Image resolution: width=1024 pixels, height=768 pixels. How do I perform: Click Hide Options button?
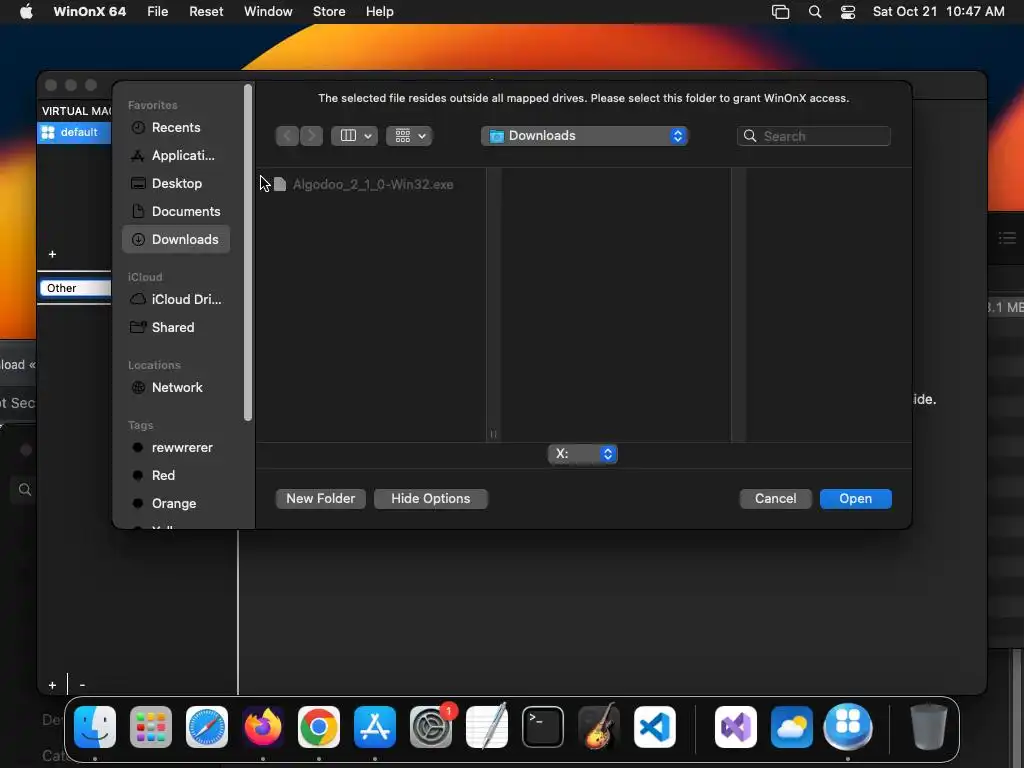(x=431, y=499)
